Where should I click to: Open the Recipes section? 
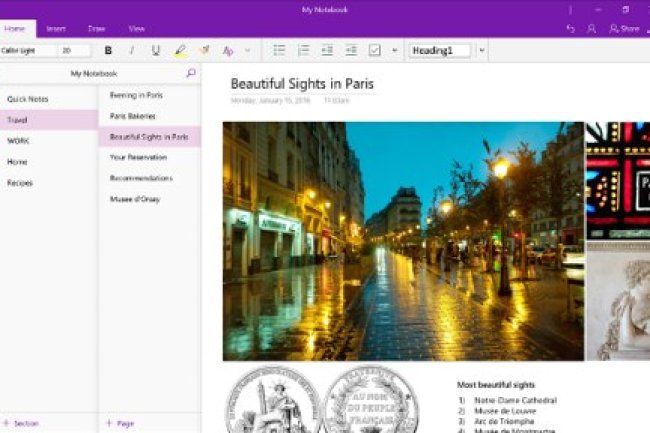pyautogui.click(x=49, y=183)
